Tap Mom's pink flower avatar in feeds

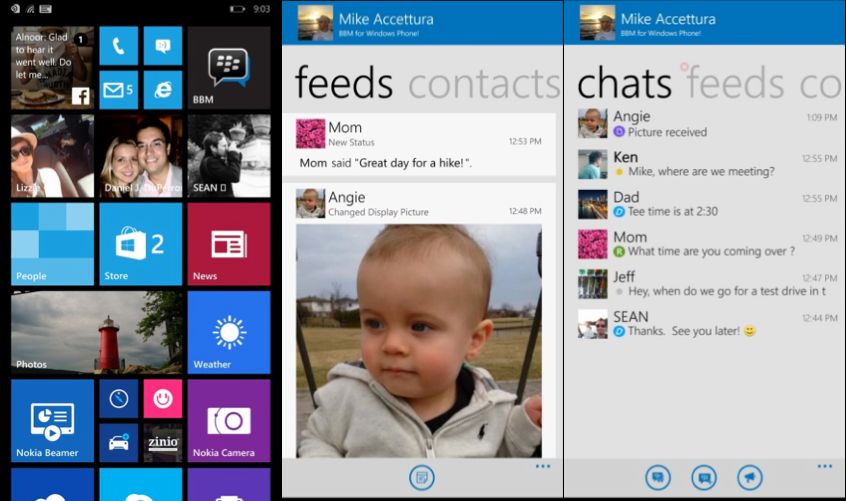tap(310, 133)
